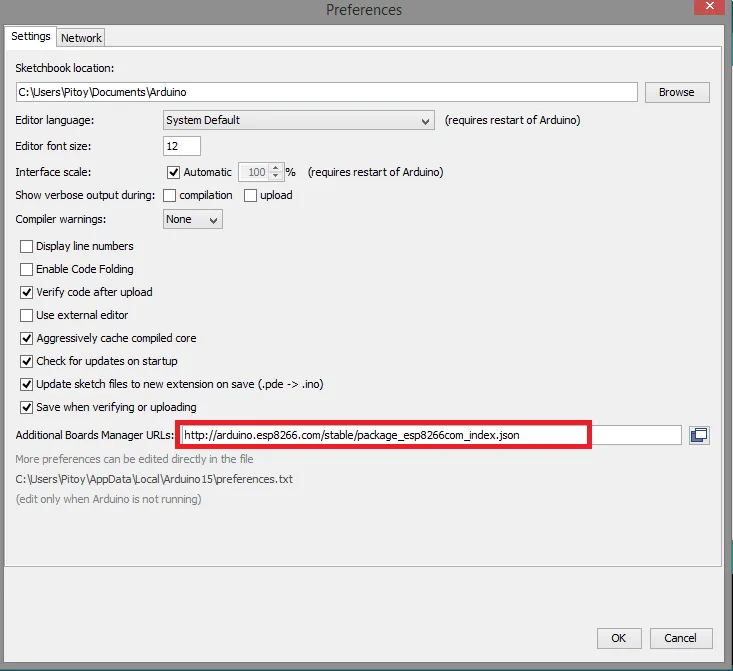Click the Sketchbook location path field
This screenshot has height=671, width=733.
point(327,92)
